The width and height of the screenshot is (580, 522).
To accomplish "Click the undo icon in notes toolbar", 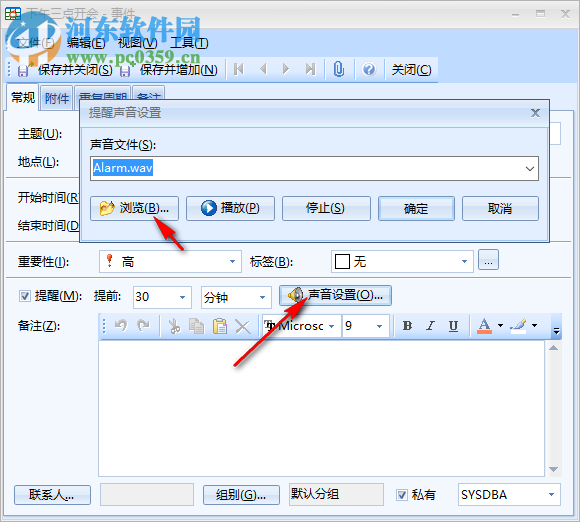I will coord(121,326).
